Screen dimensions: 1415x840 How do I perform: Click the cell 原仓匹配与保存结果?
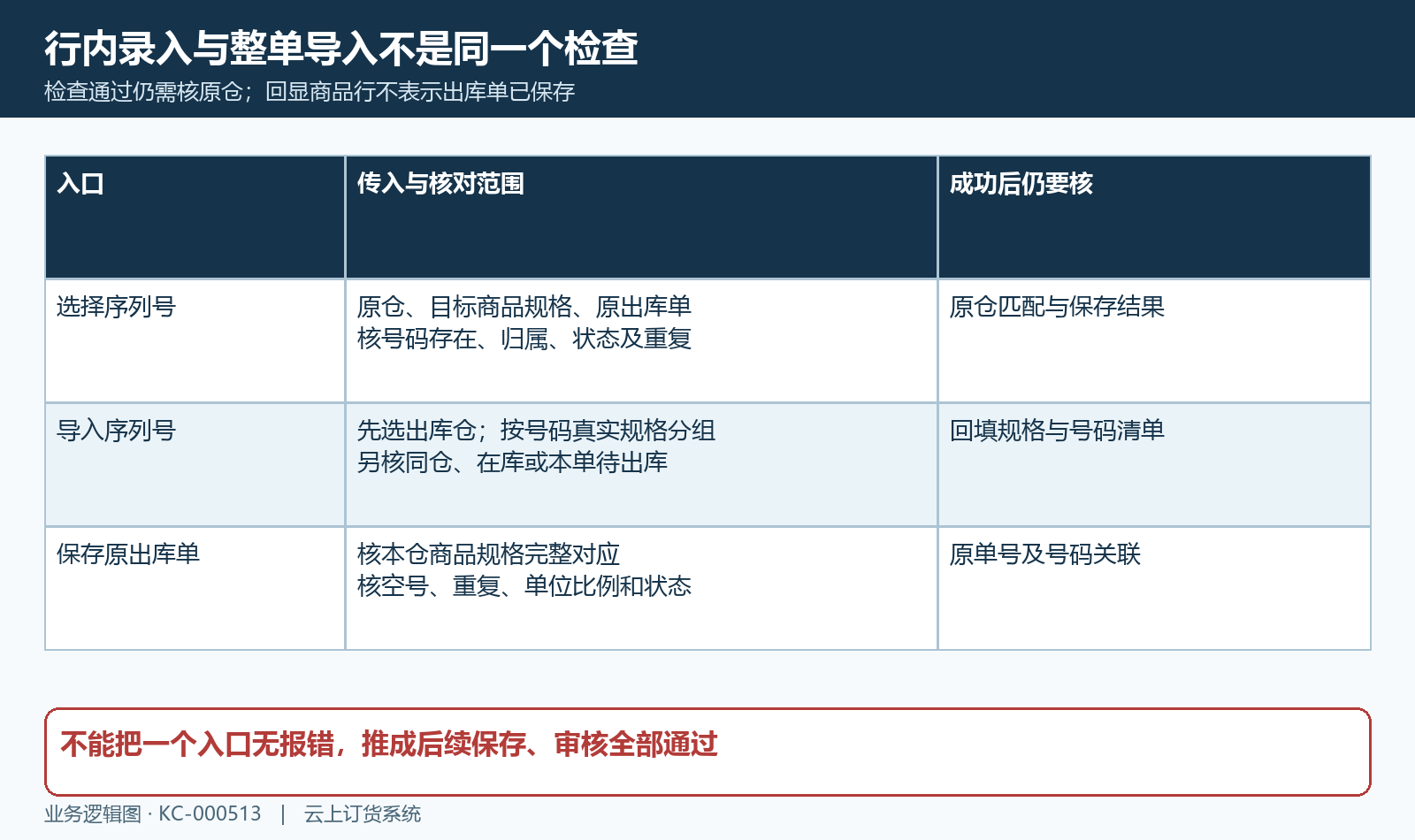[x=1057, y=307]
